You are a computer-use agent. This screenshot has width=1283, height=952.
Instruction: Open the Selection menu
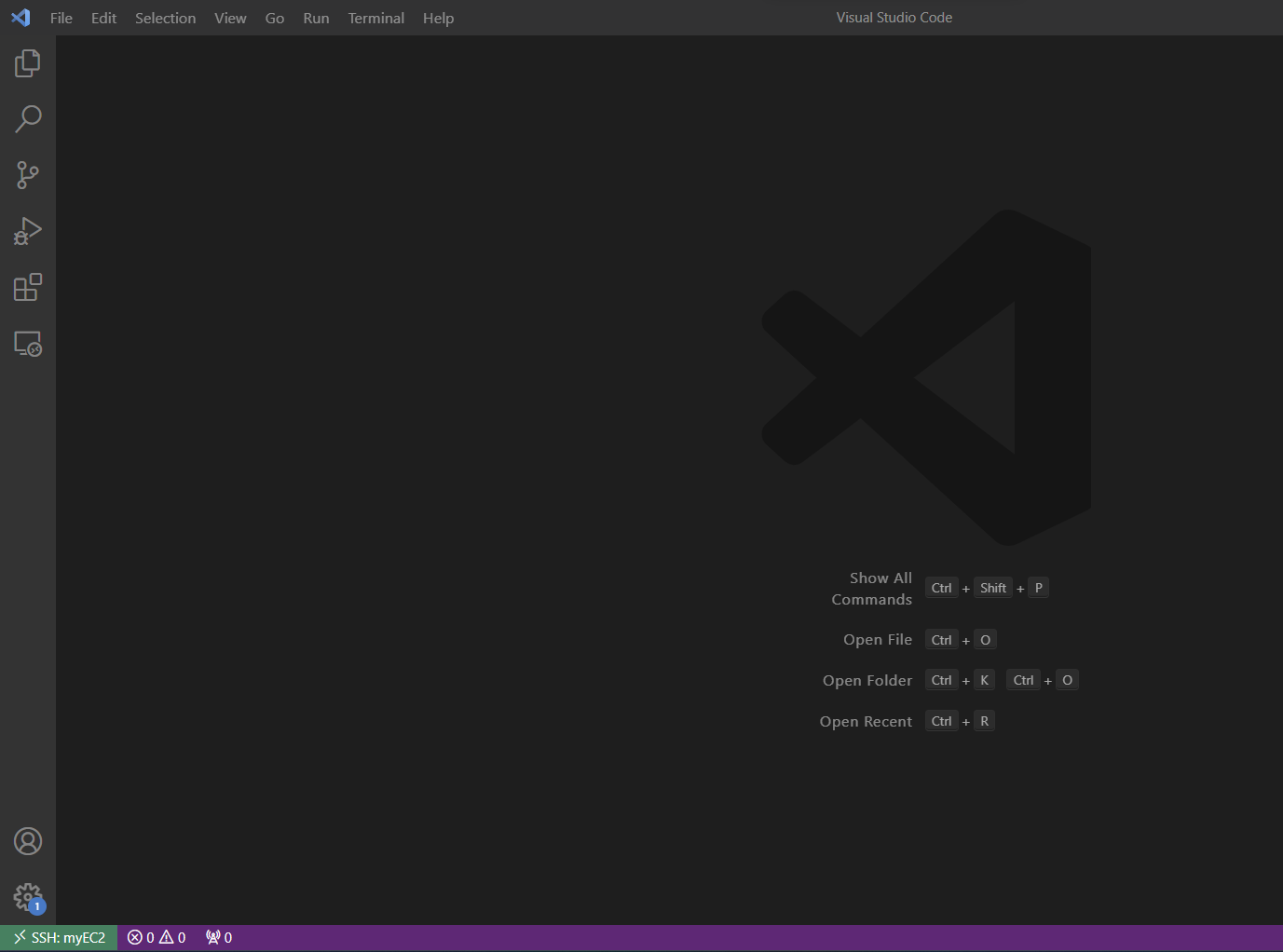[x=165, y=18]
